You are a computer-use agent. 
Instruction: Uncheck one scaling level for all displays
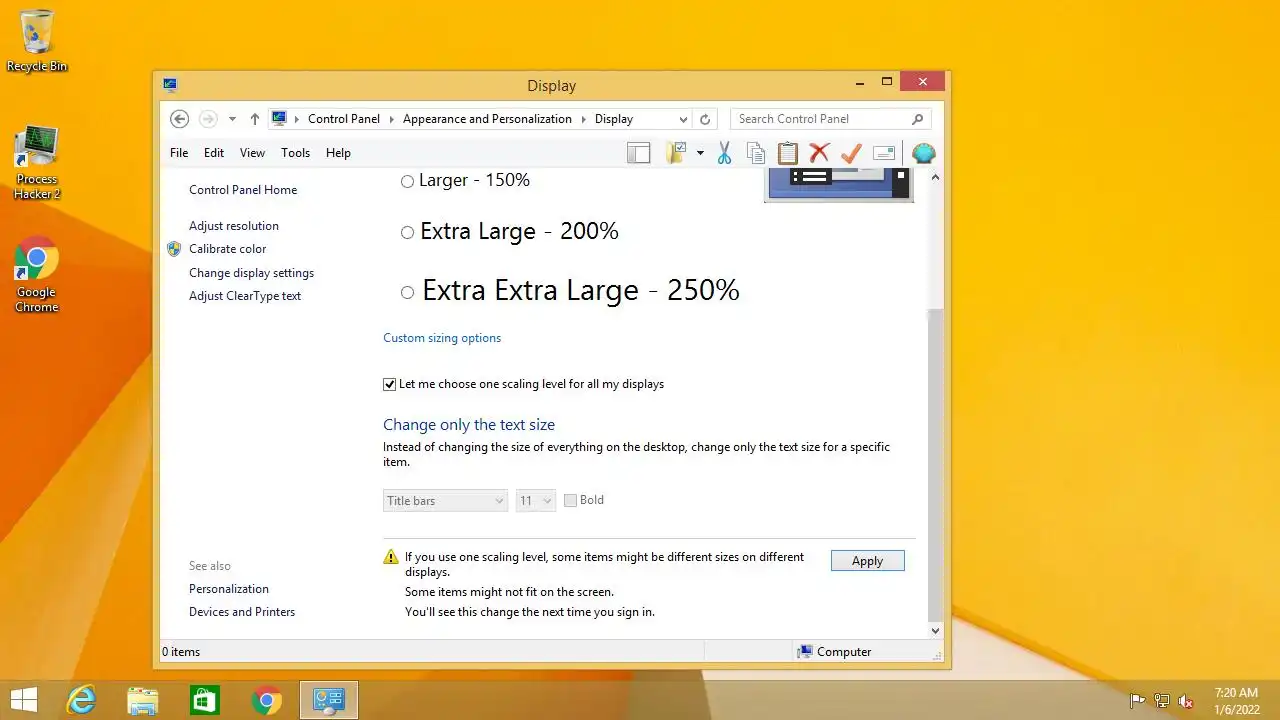click(x=390, y=384)
